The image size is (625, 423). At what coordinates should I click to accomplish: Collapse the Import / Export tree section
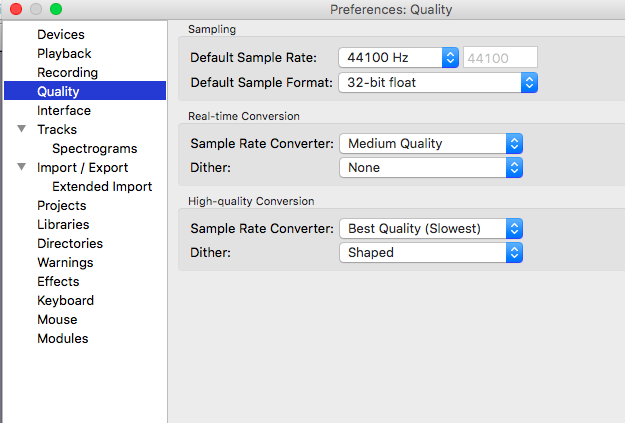pyautogui.click(x=22, y=168)
